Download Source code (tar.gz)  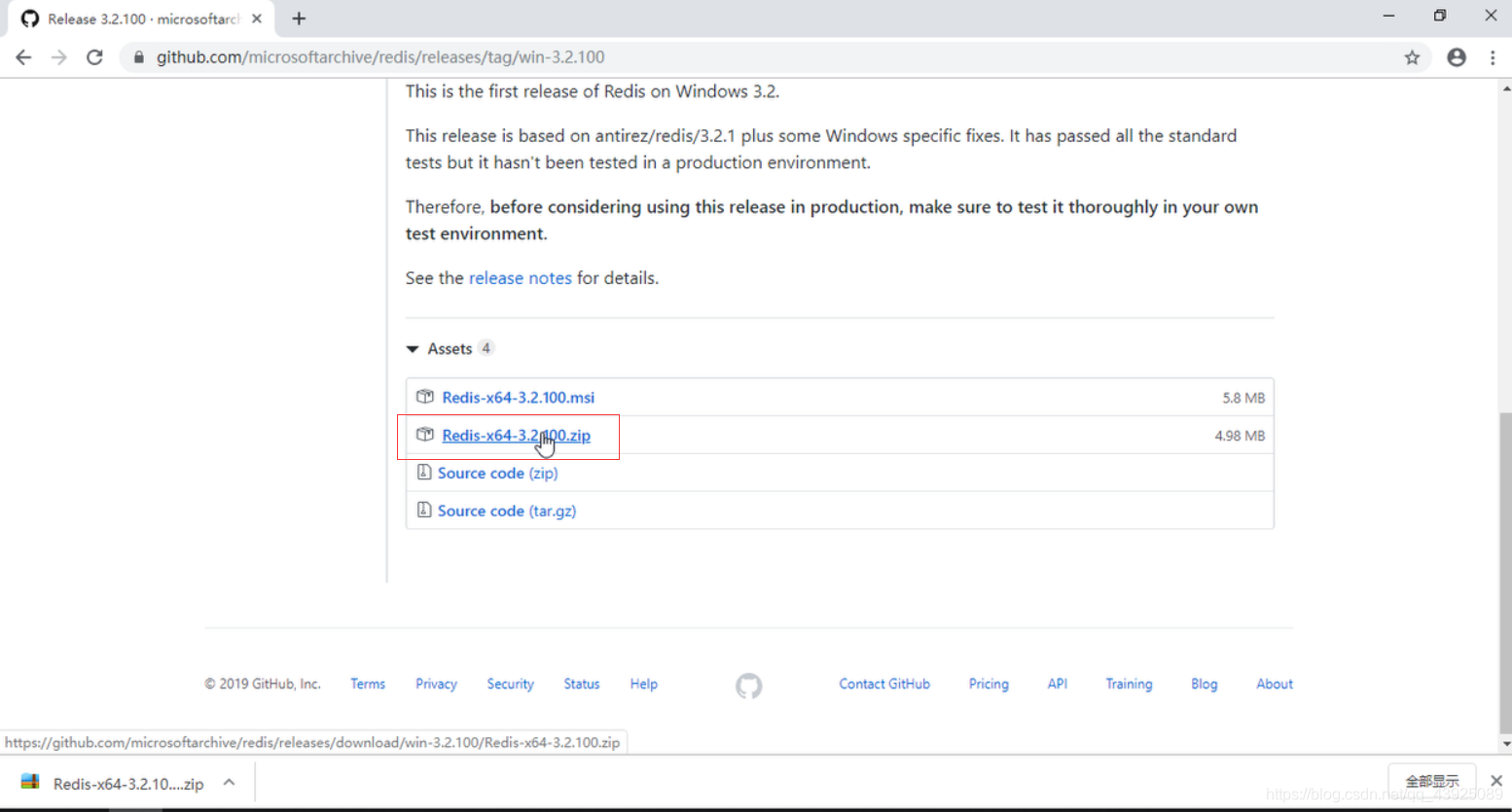[x=507, y=512]
